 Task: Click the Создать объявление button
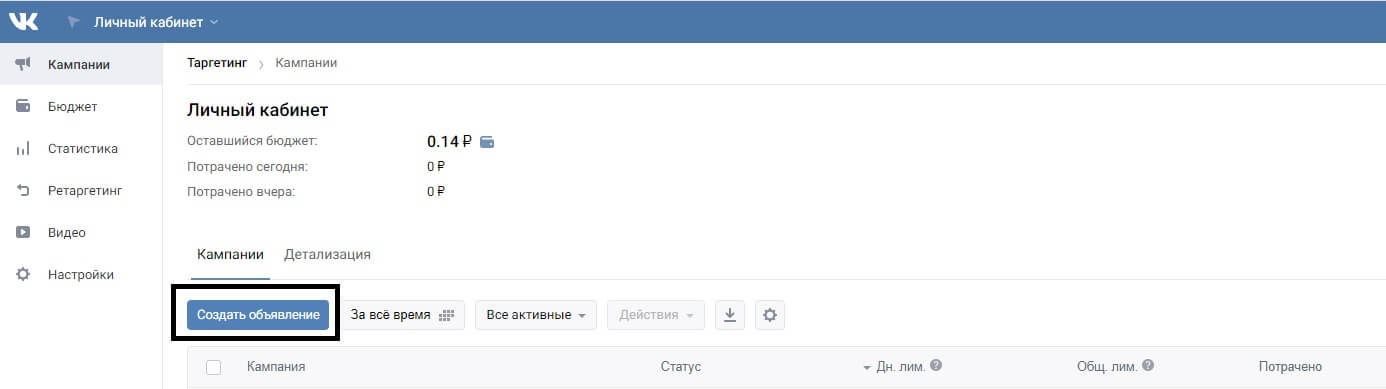(x=258, y=314)
